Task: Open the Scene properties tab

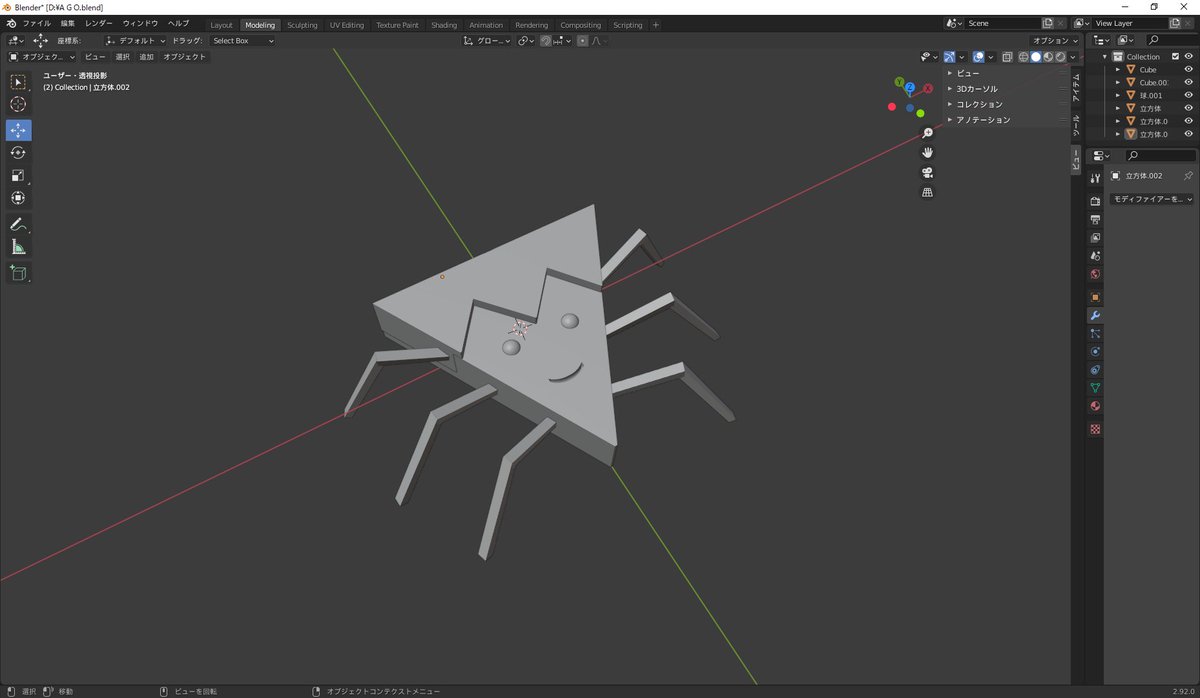Action: tap(1095, 256)
